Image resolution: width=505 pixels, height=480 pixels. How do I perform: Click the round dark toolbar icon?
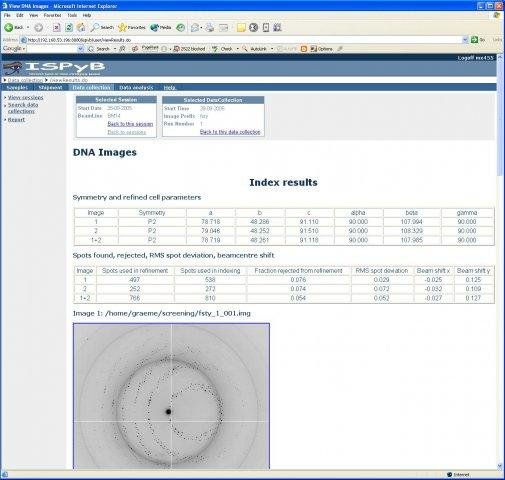(254, 27)
